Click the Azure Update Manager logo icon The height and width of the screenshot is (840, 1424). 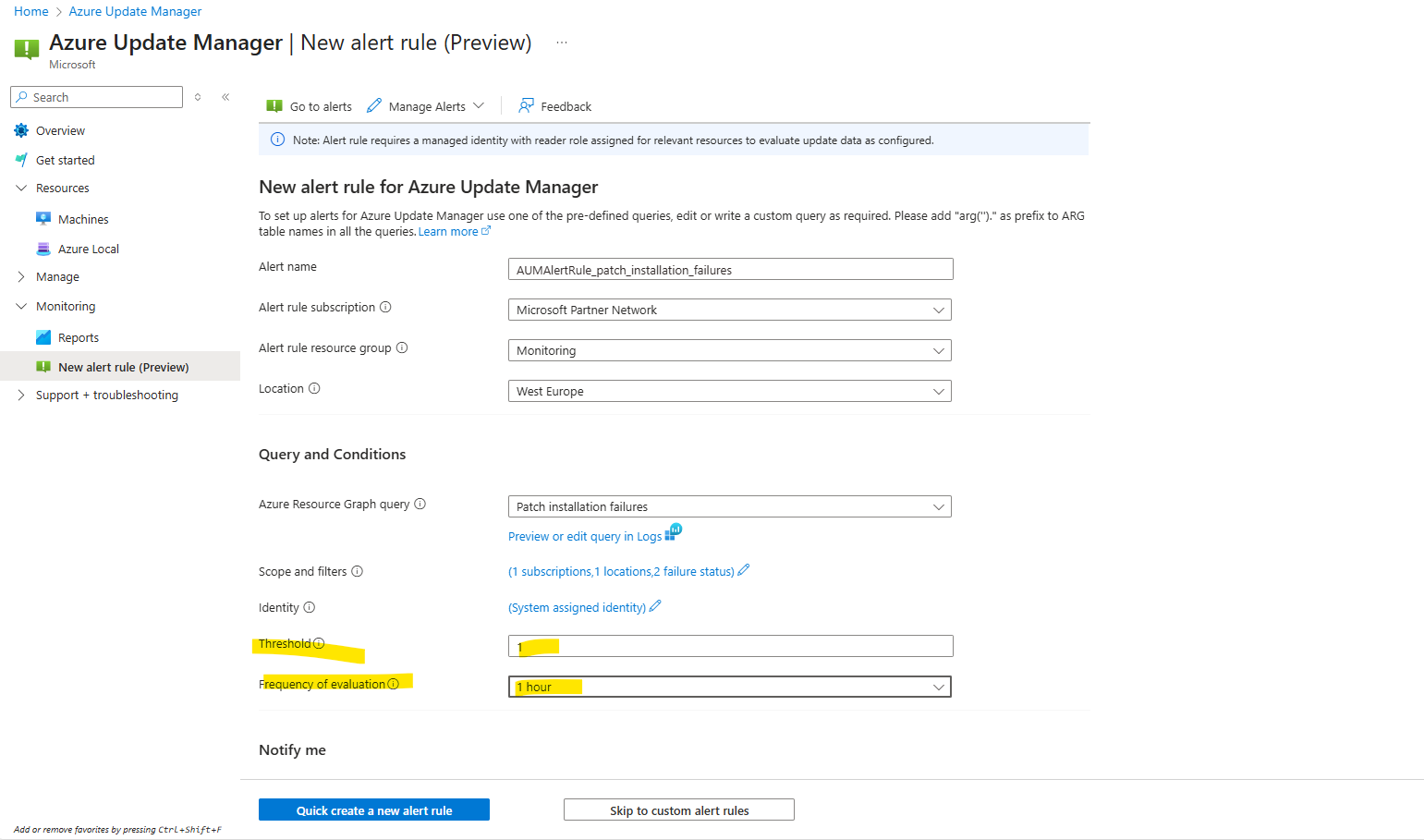(27, 49)
